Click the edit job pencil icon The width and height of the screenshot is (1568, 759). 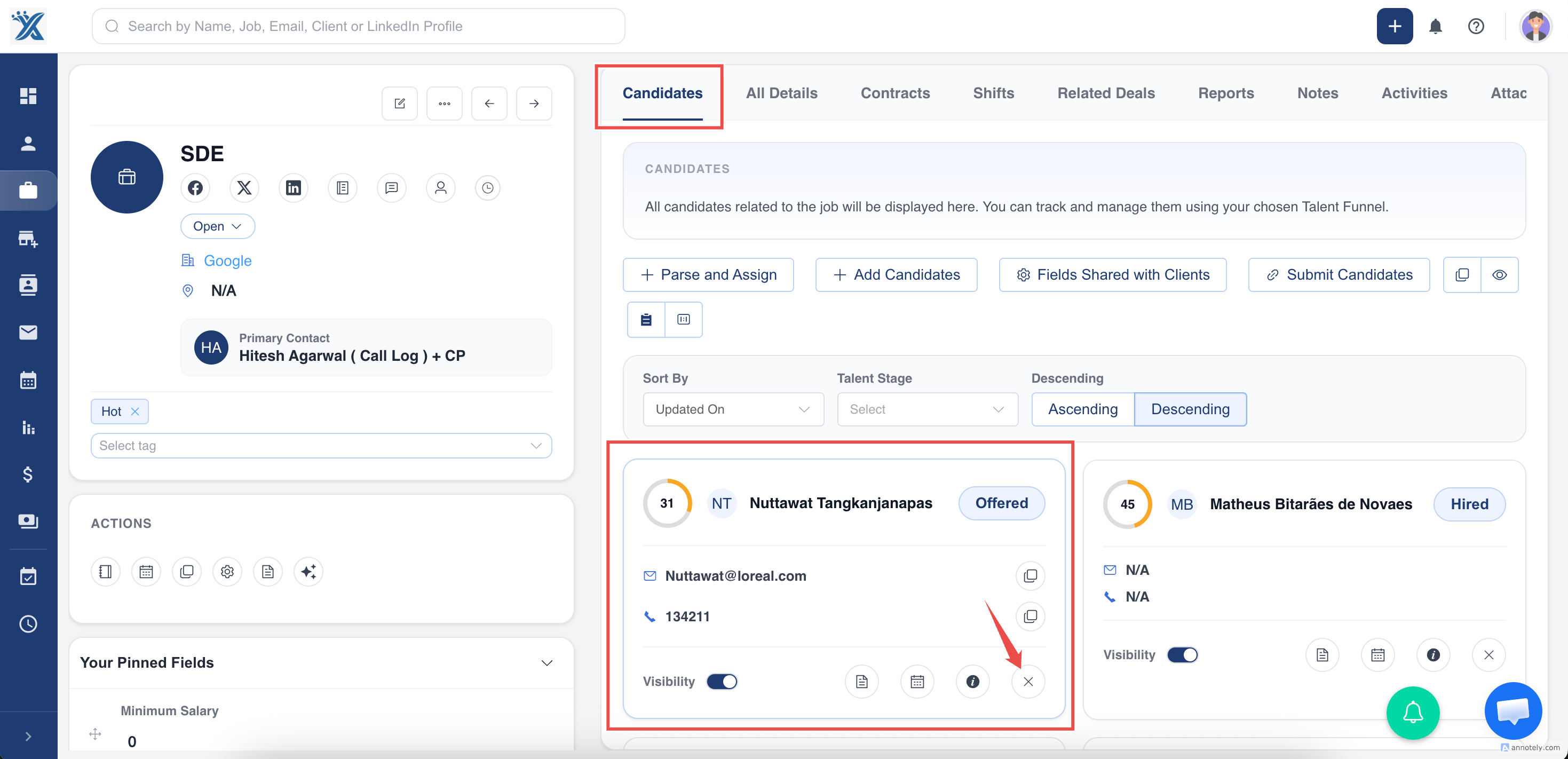coord(399,104)
